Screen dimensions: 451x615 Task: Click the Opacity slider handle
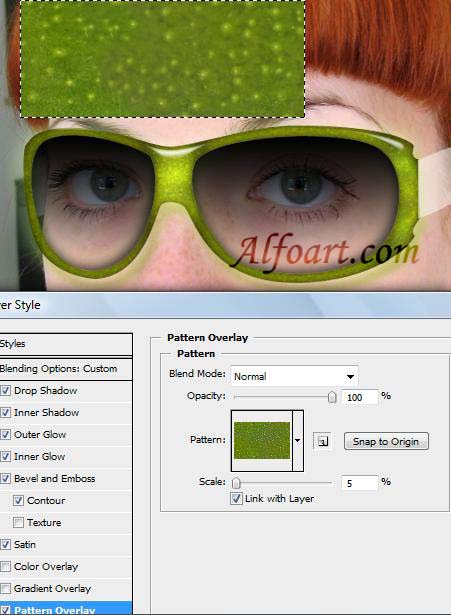click(x=332, y=397)
